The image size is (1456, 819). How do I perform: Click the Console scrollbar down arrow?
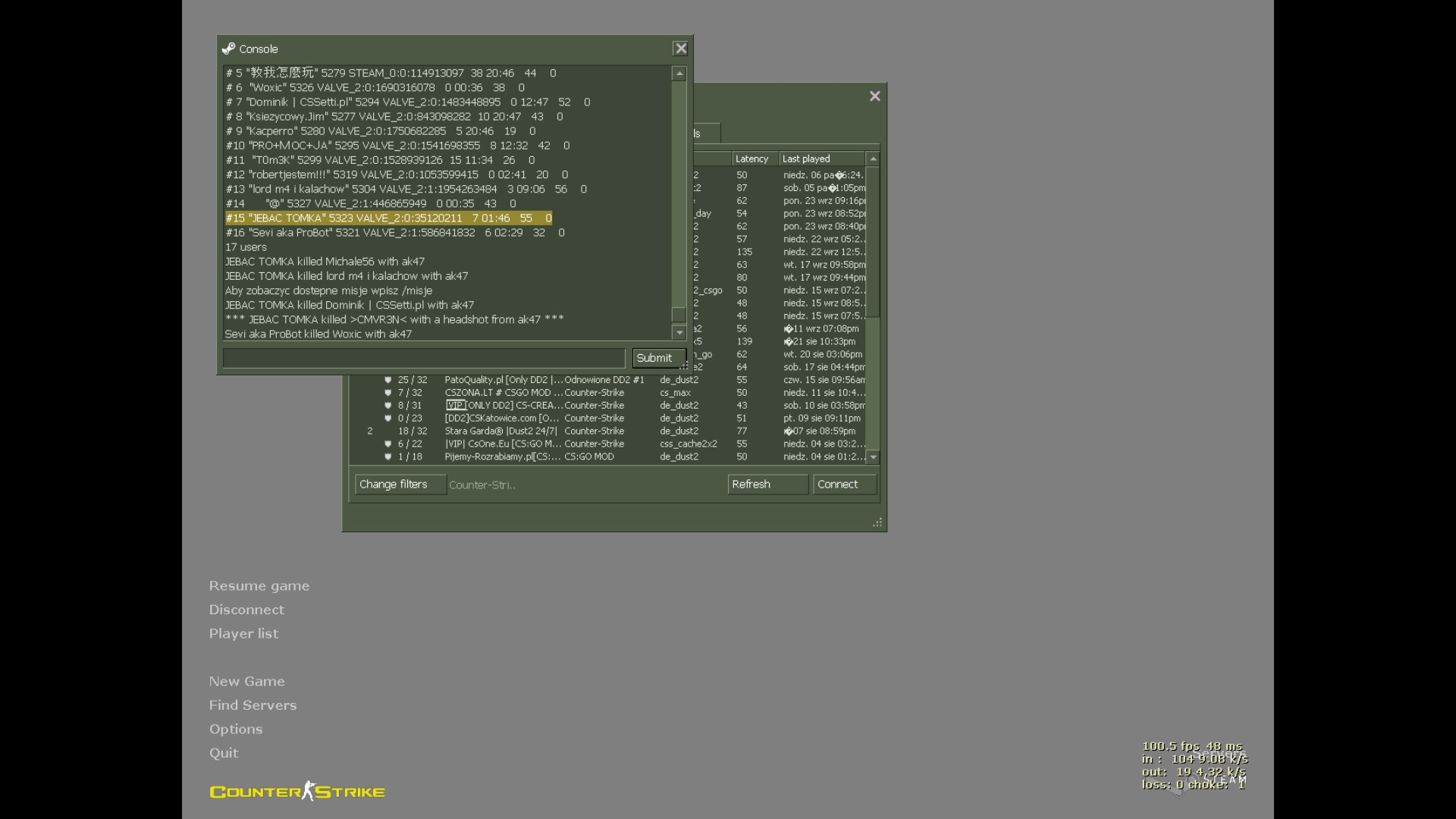point(679,332)
